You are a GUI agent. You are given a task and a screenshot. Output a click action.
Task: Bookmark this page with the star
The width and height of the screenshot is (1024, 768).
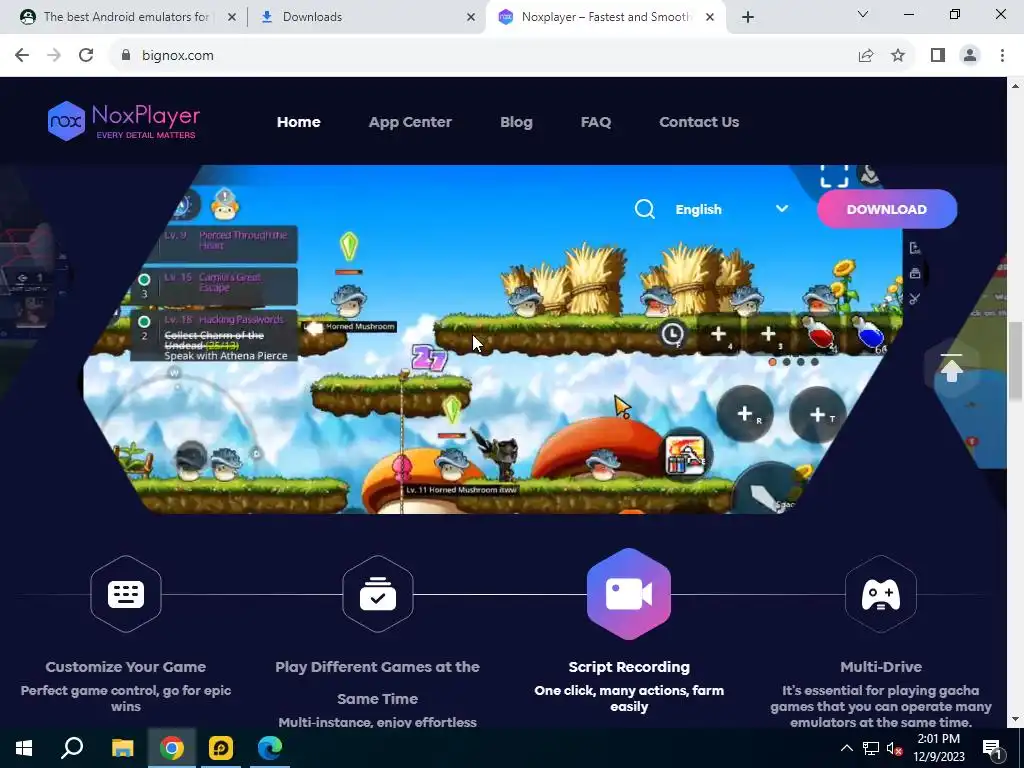point(898,56)
